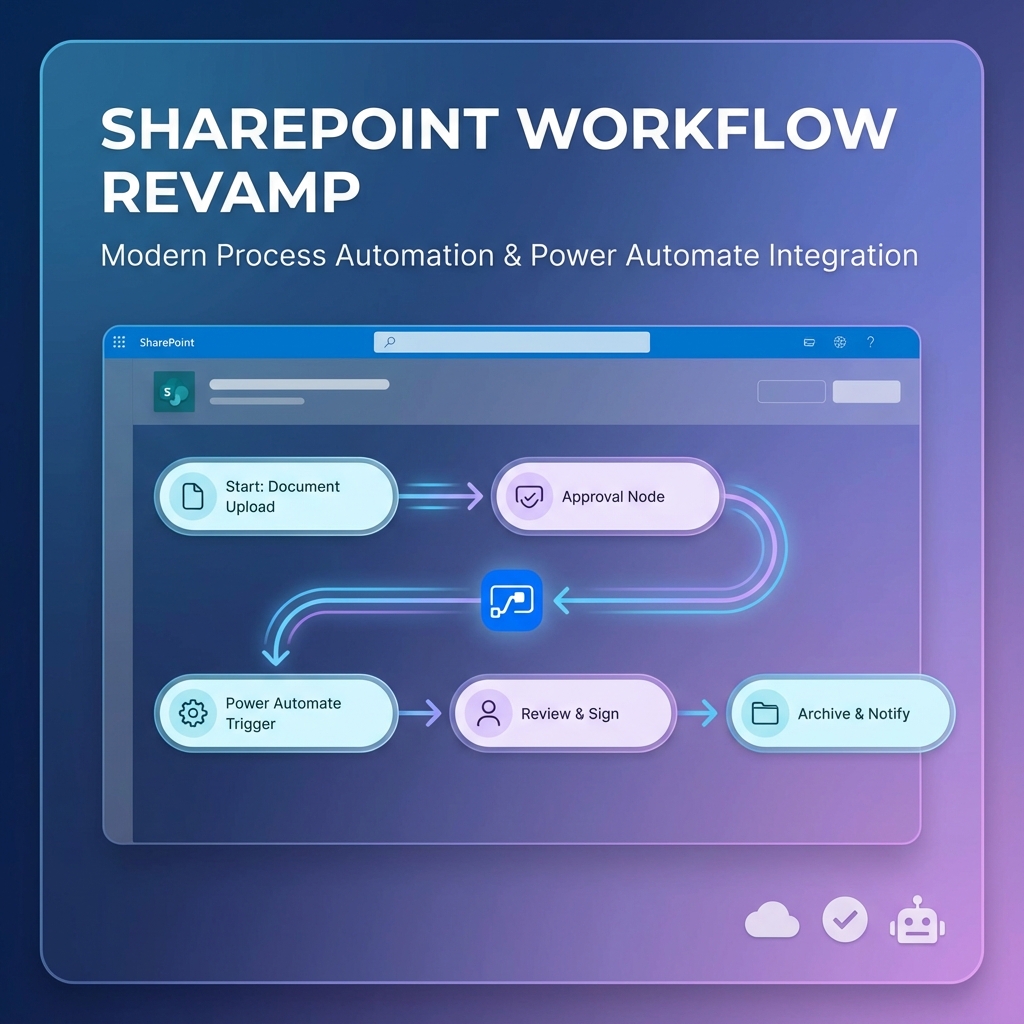Click the Power Automate flow icon
This screenshot has height=1024, width=1024.
click(x=513, y=600)
